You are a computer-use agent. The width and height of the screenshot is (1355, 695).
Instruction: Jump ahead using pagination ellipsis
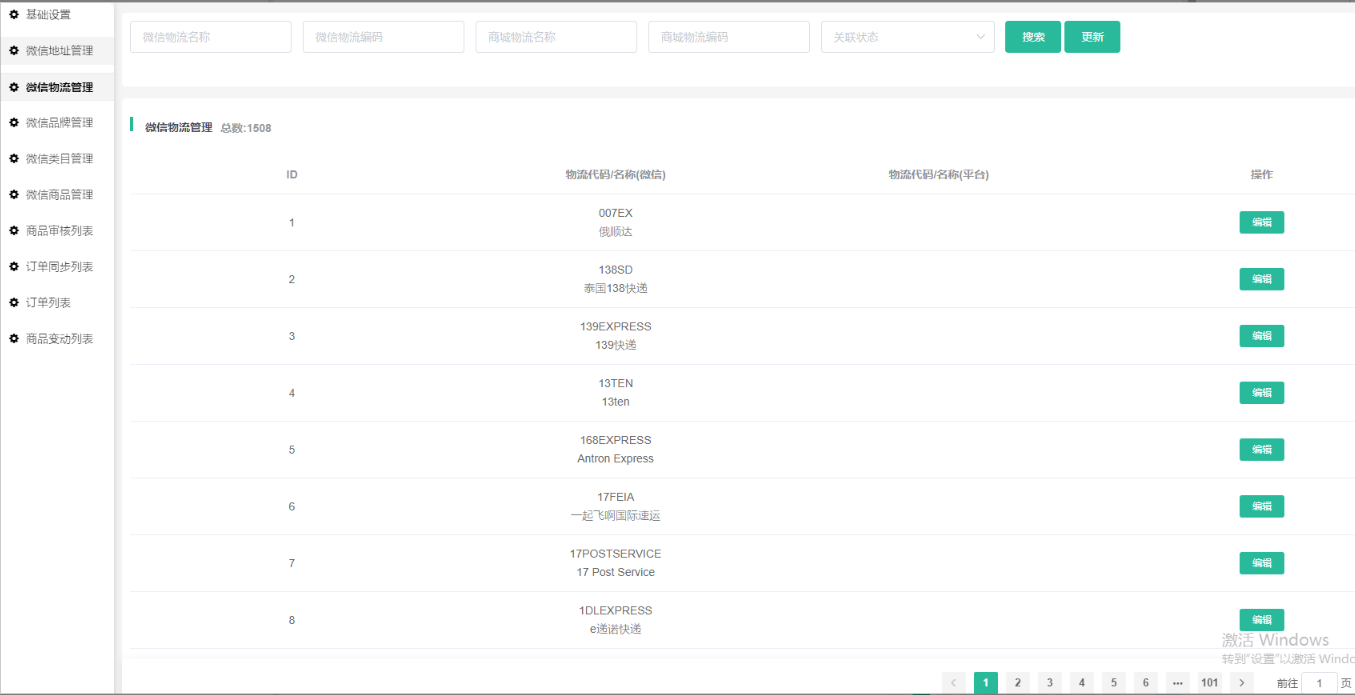pos(1177,682)
